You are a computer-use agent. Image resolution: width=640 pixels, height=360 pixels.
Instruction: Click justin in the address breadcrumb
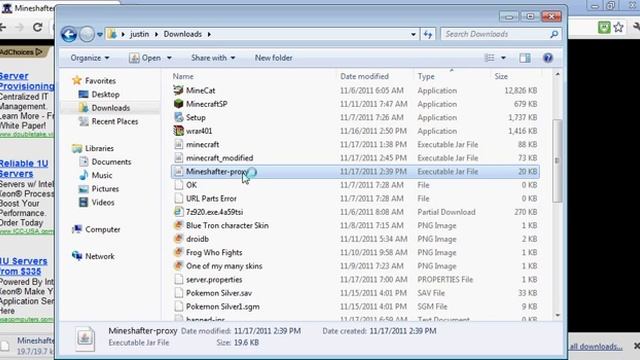coord(140,34)
